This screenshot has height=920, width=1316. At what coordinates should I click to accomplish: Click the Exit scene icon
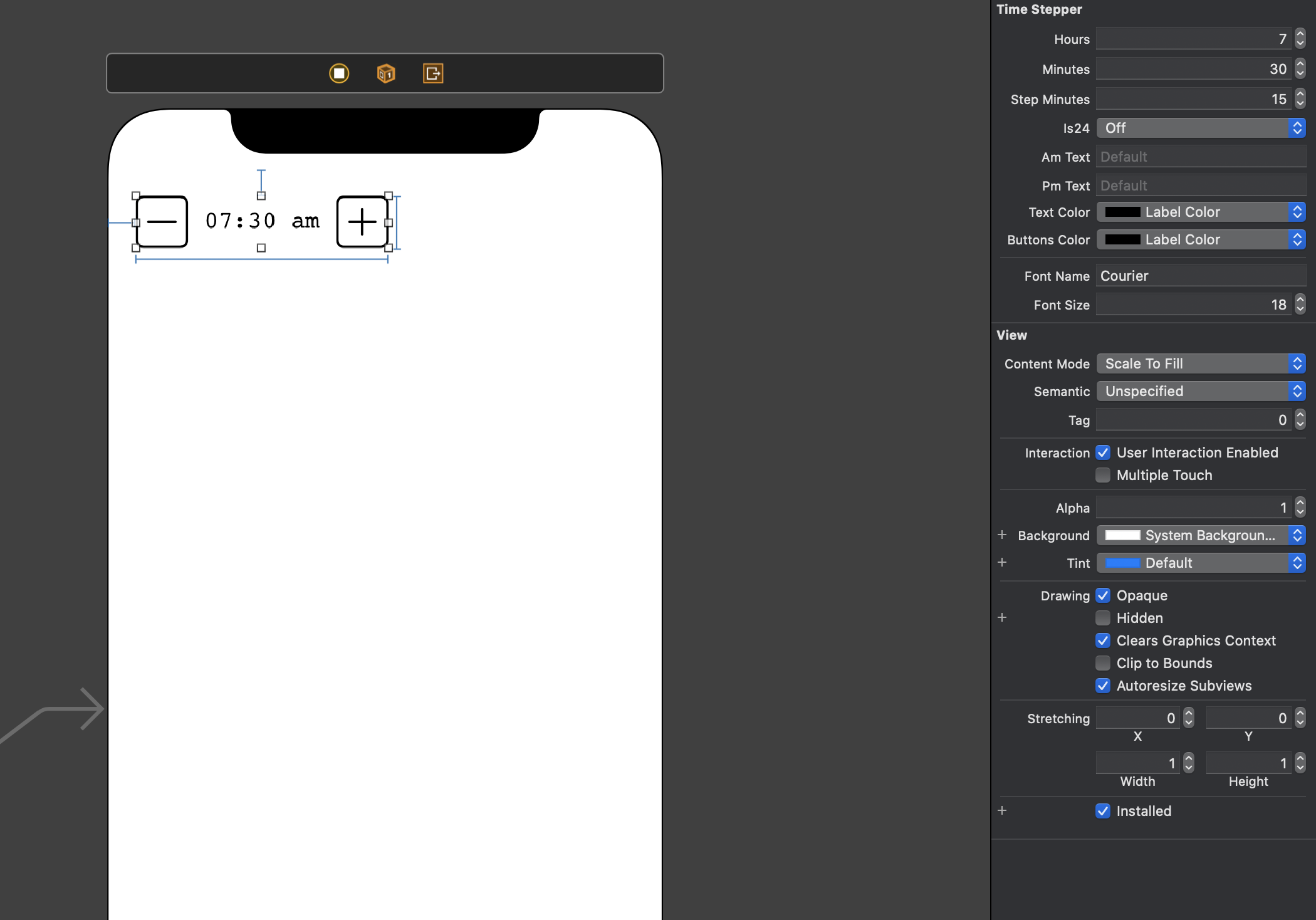[x=433, y=73]
